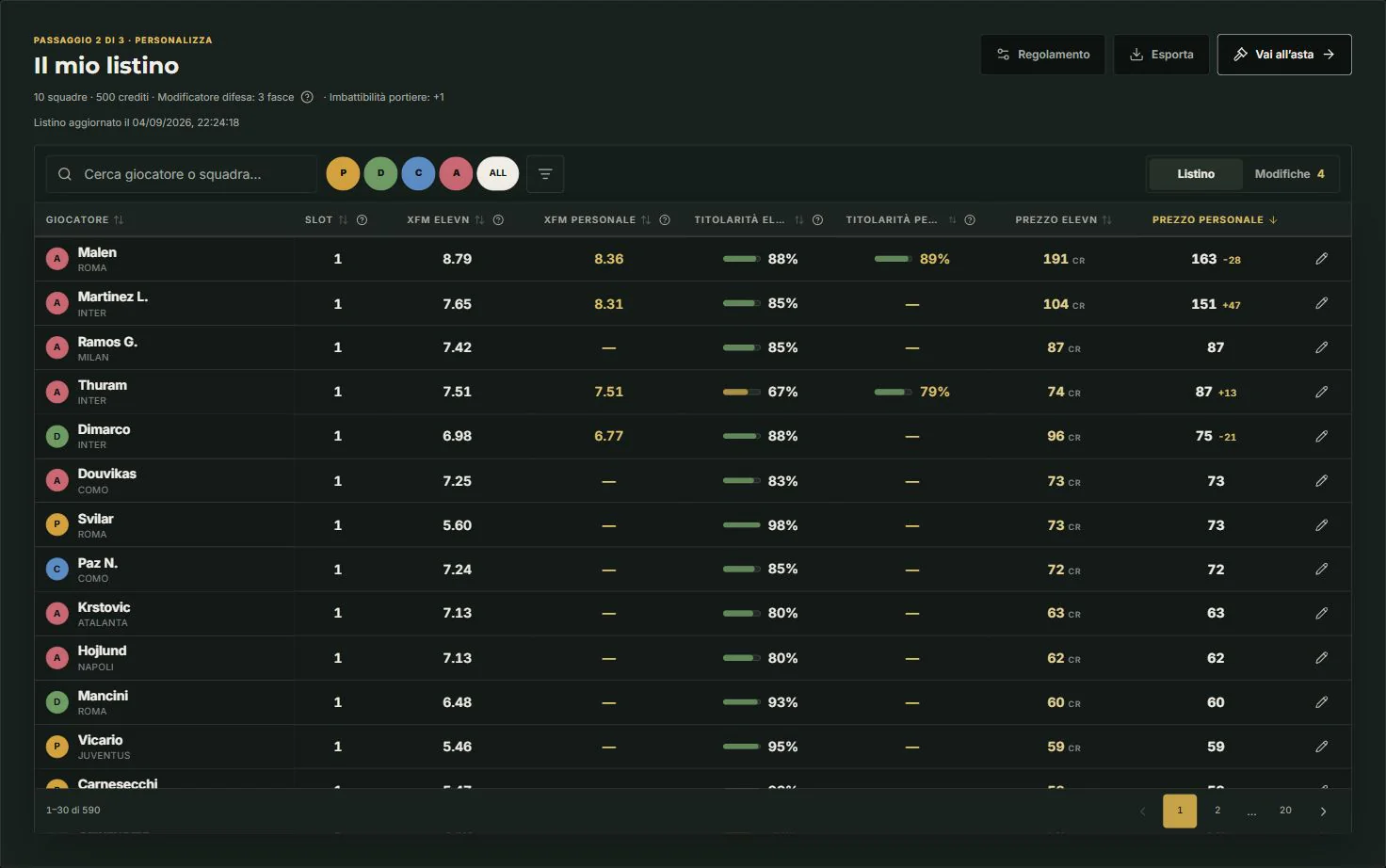Open the Regolamento settings
The height and width of the screenshot is (868, 1386).
[1043, 55]
